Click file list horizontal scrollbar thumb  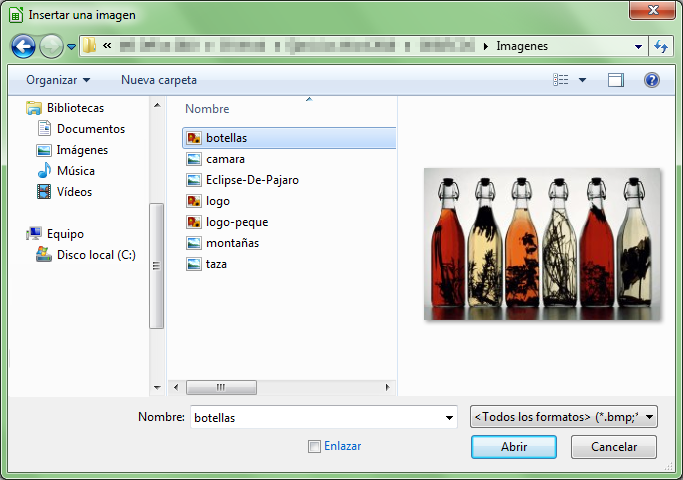(x=221, y=387)
